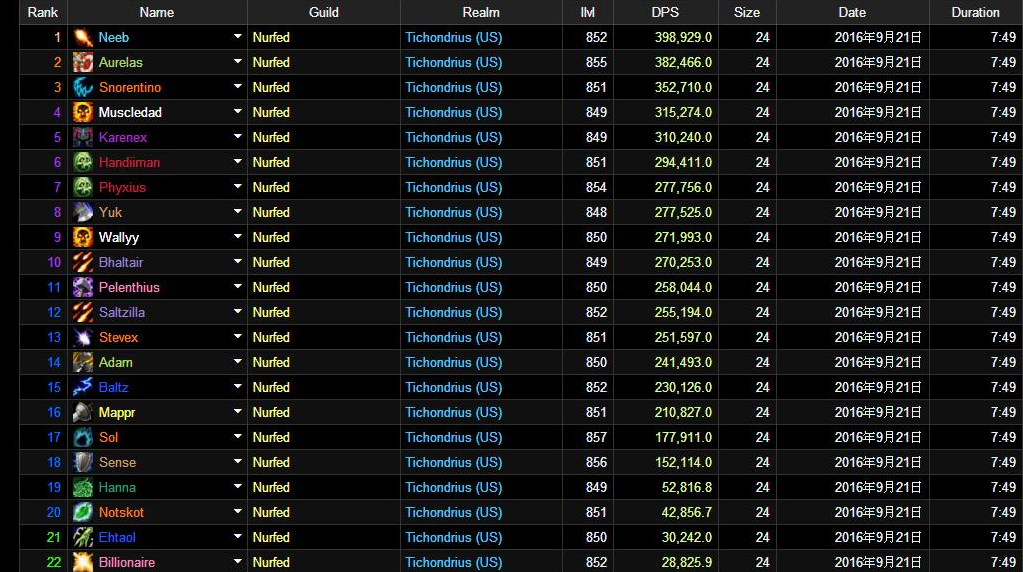This screenshot has height=572, width=1023.
Task: Expand the dropdown arrow for Karenex
Action: coord(237,136)
